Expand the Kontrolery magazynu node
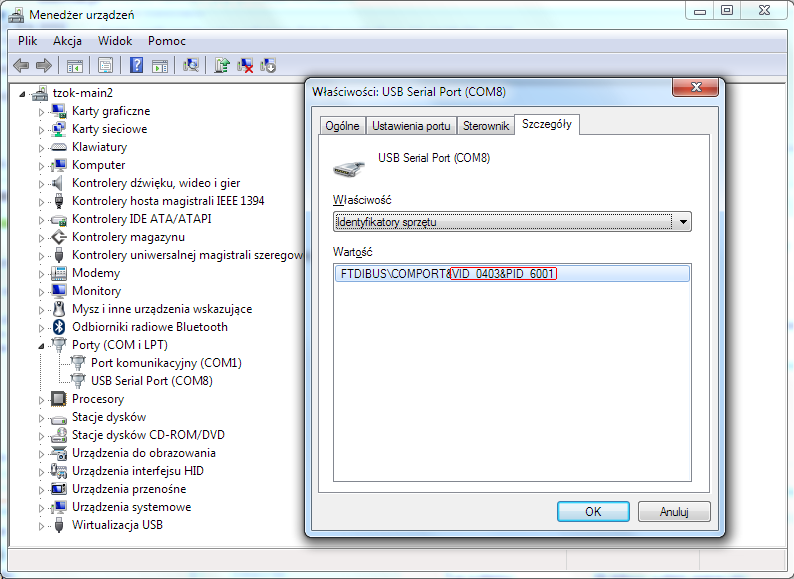The height and width of the screenshot is (579, 794). [x=42, y=238]
